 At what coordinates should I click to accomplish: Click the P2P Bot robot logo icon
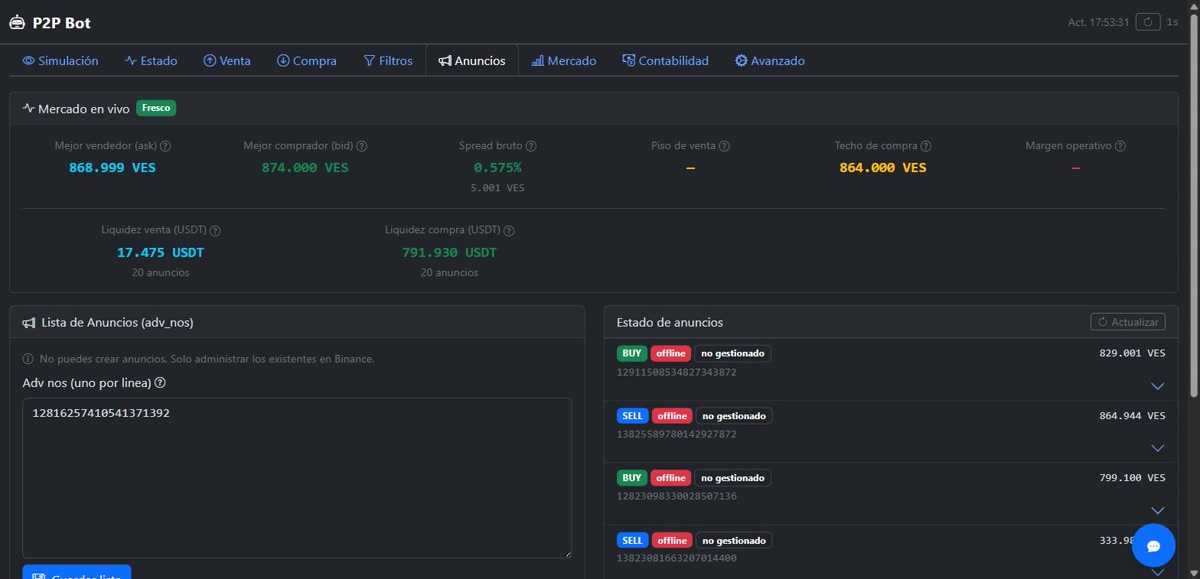(17, 22)
